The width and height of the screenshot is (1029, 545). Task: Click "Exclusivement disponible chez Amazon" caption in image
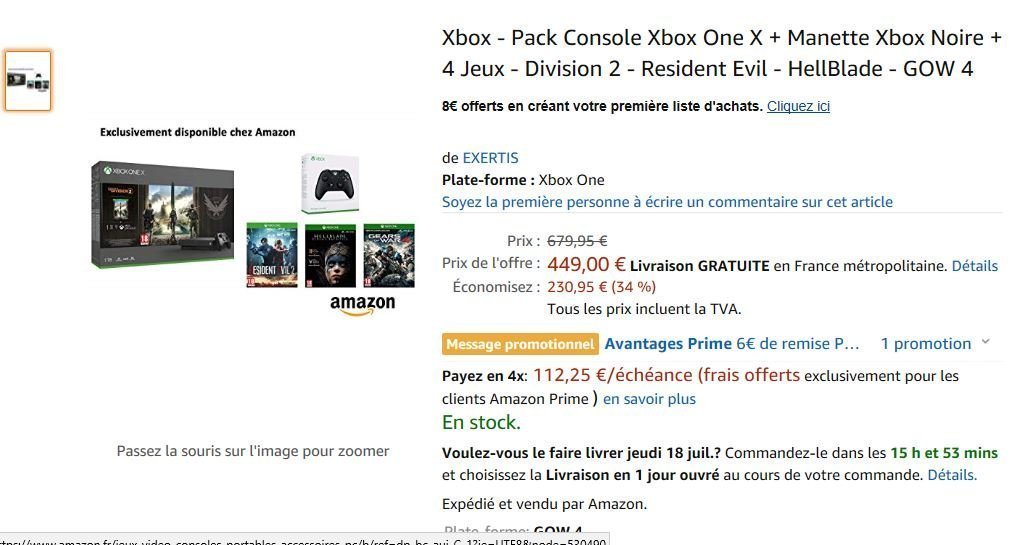point(197,132)
